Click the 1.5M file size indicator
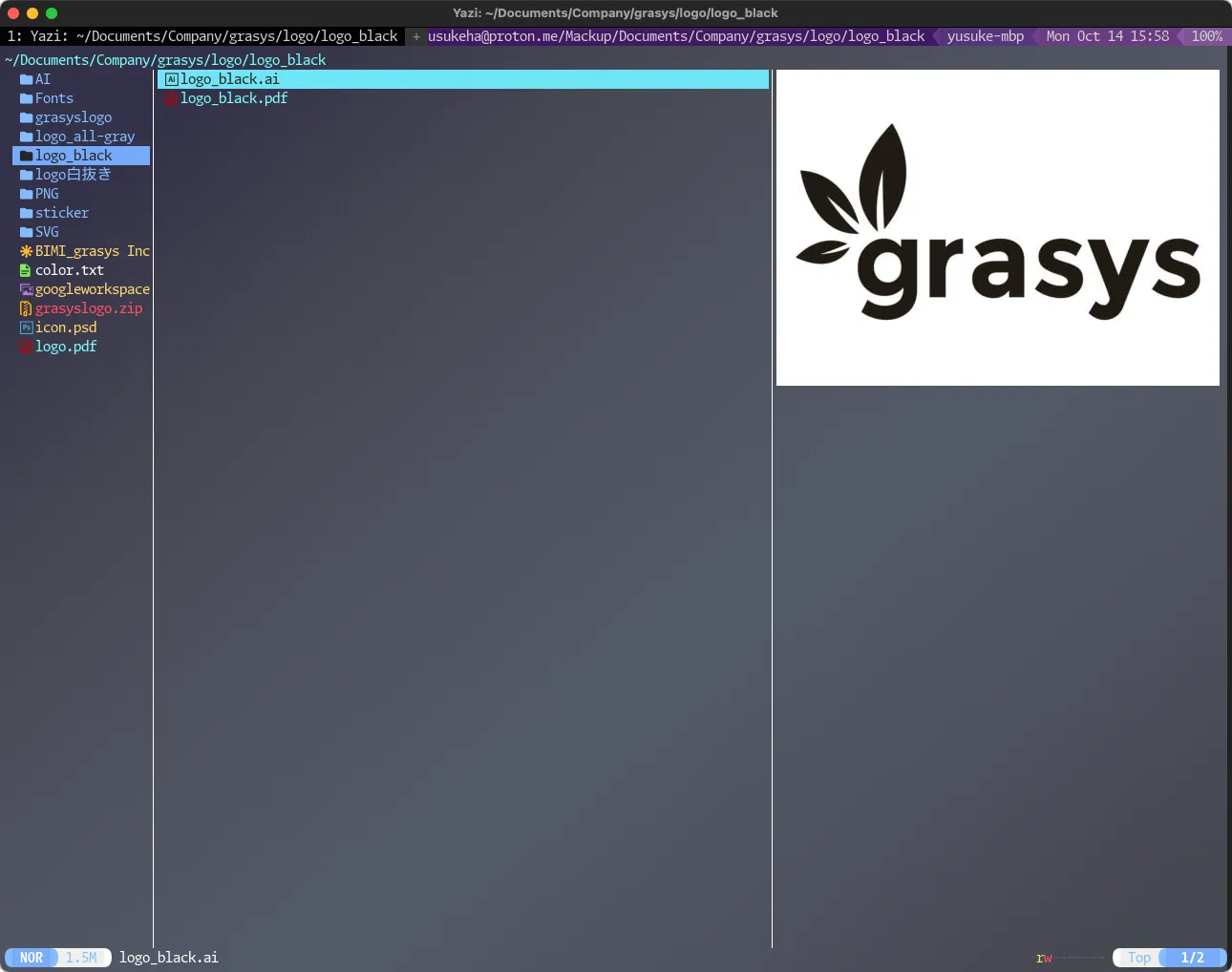This screenshot has height=972, width=1232. pos(81,958)
